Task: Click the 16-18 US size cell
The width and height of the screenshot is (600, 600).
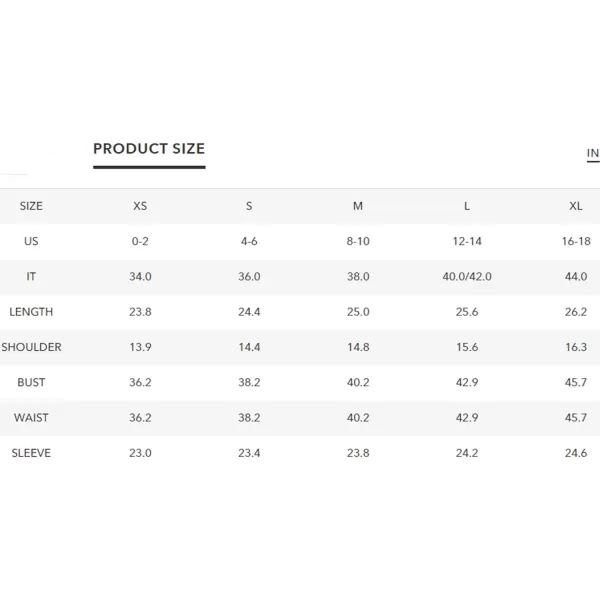Action: pos(576,241)
